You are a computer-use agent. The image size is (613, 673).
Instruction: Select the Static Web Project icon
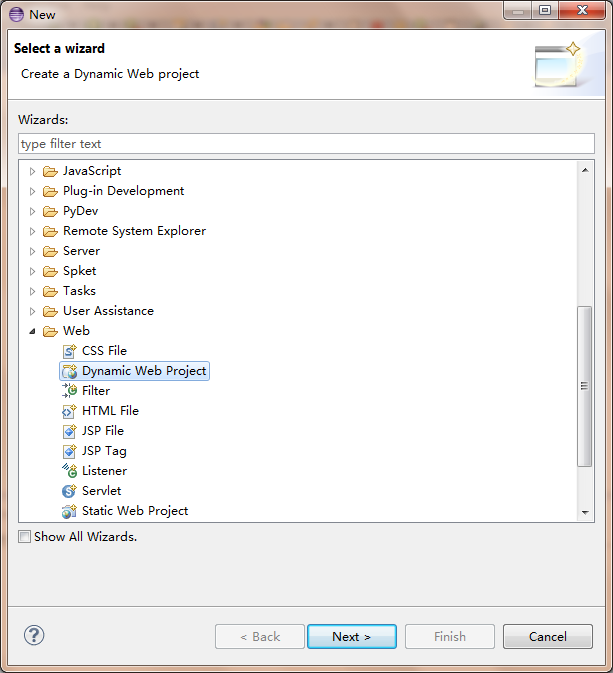coord(69,511)
